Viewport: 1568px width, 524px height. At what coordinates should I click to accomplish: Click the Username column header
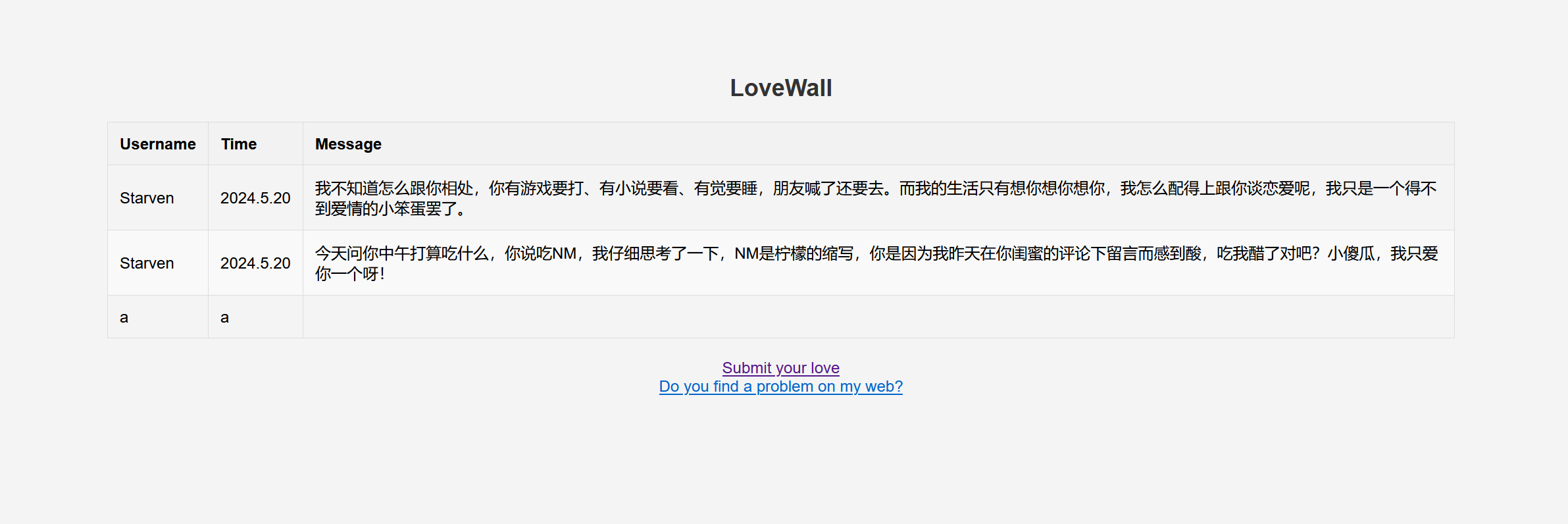158,144
